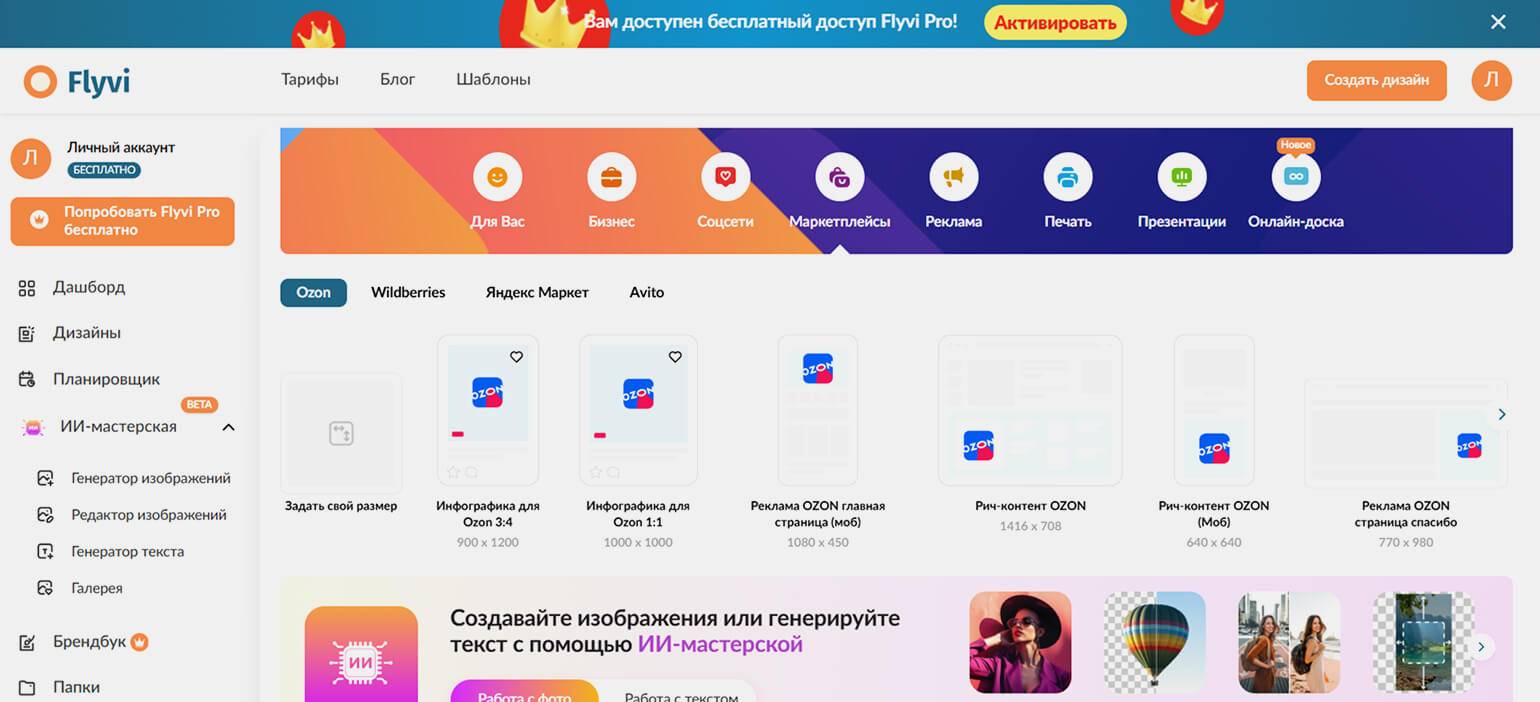Favorite the Инфографика для Ozon 3:4 template
The width and height of the screenshot is (1540, 702).
click(516, 357)
